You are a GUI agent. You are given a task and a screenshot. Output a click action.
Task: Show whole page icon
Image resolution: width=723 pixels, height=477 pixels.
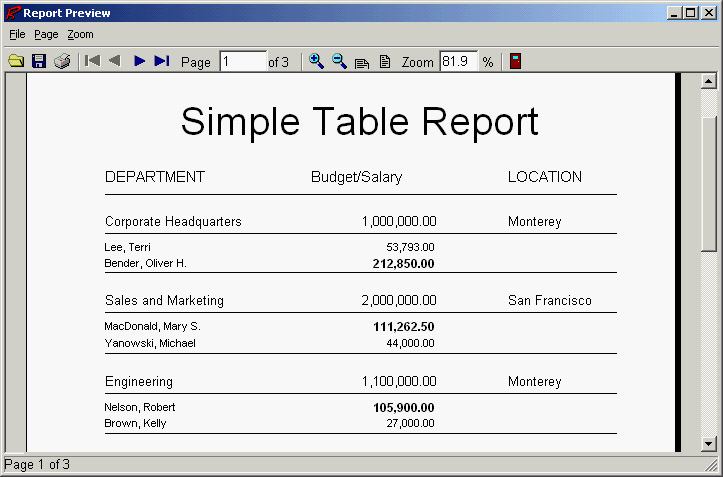pos(385,62)
